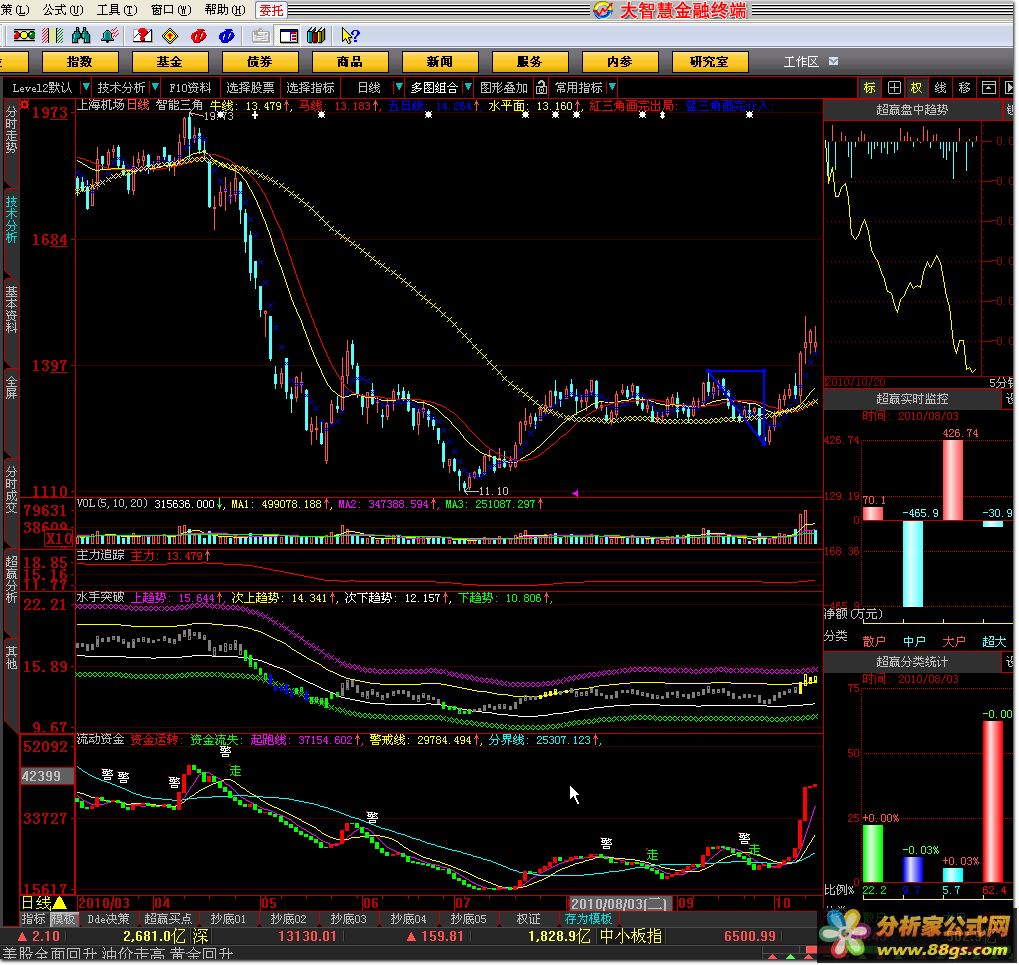Click the lock icon beside 图形叠加
The image size is (1019, 965).
(541, 87)
